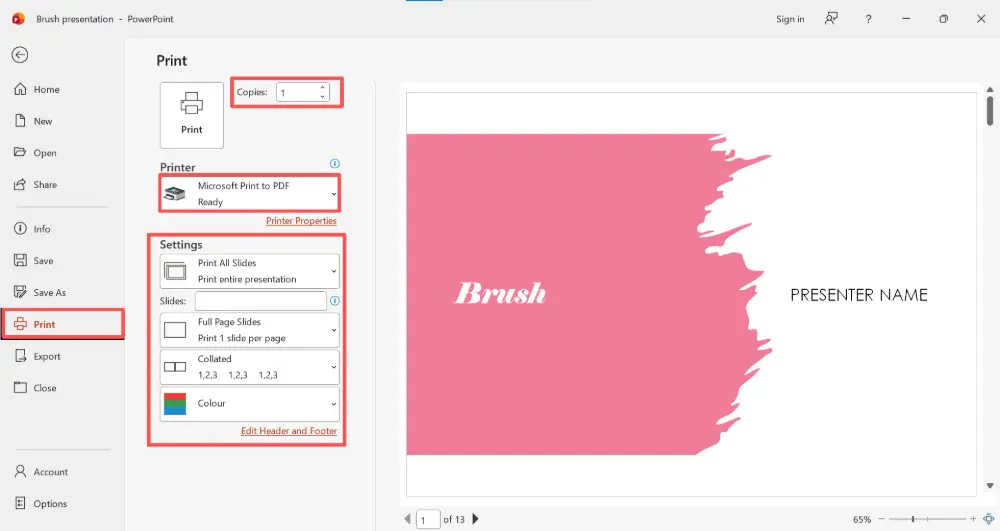Expand the Print All Slides dropdown
This screenshot has width=1000, height=531.
[x=249, y=271]
